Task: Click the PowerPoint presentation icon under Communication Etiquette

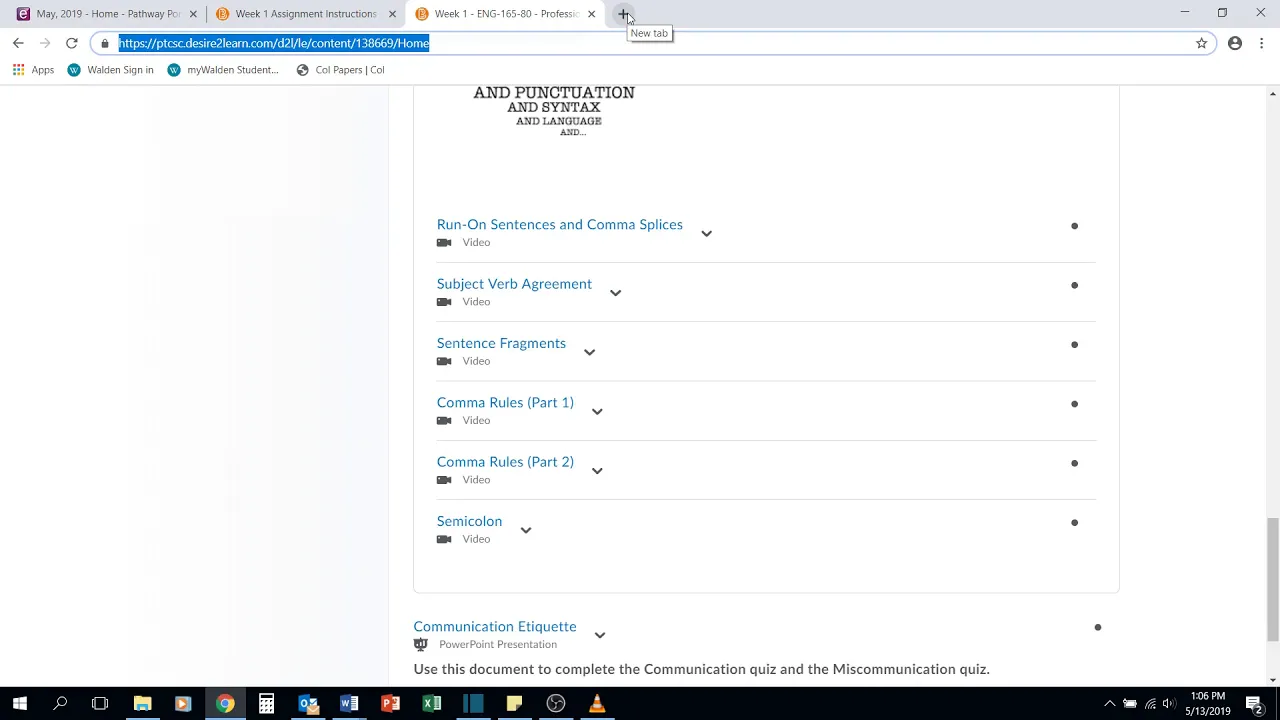Action: [x=421, y=644]
